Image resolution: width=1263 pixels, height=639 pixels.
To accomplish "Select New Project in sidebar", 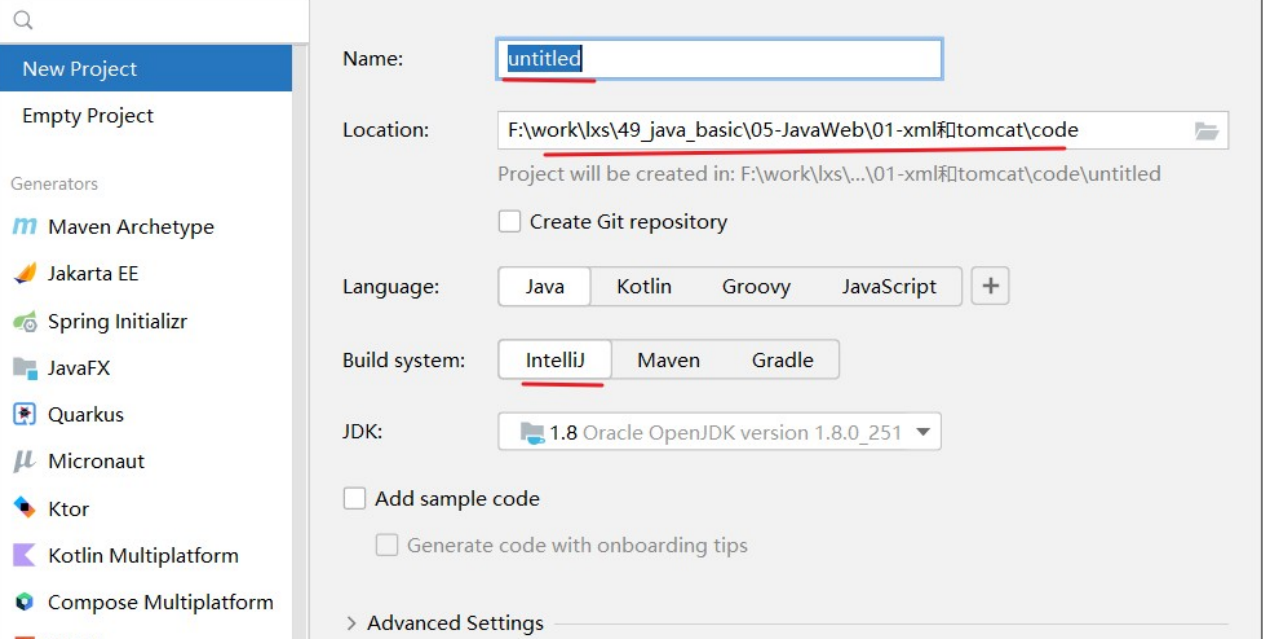I will point(146,69).
